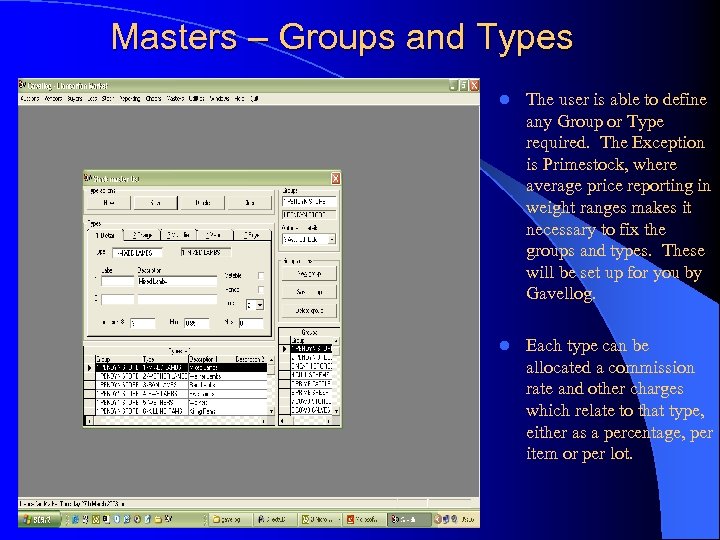Open the Reporting menu
This screenshot has height=540, width=720.
[130, 98]
